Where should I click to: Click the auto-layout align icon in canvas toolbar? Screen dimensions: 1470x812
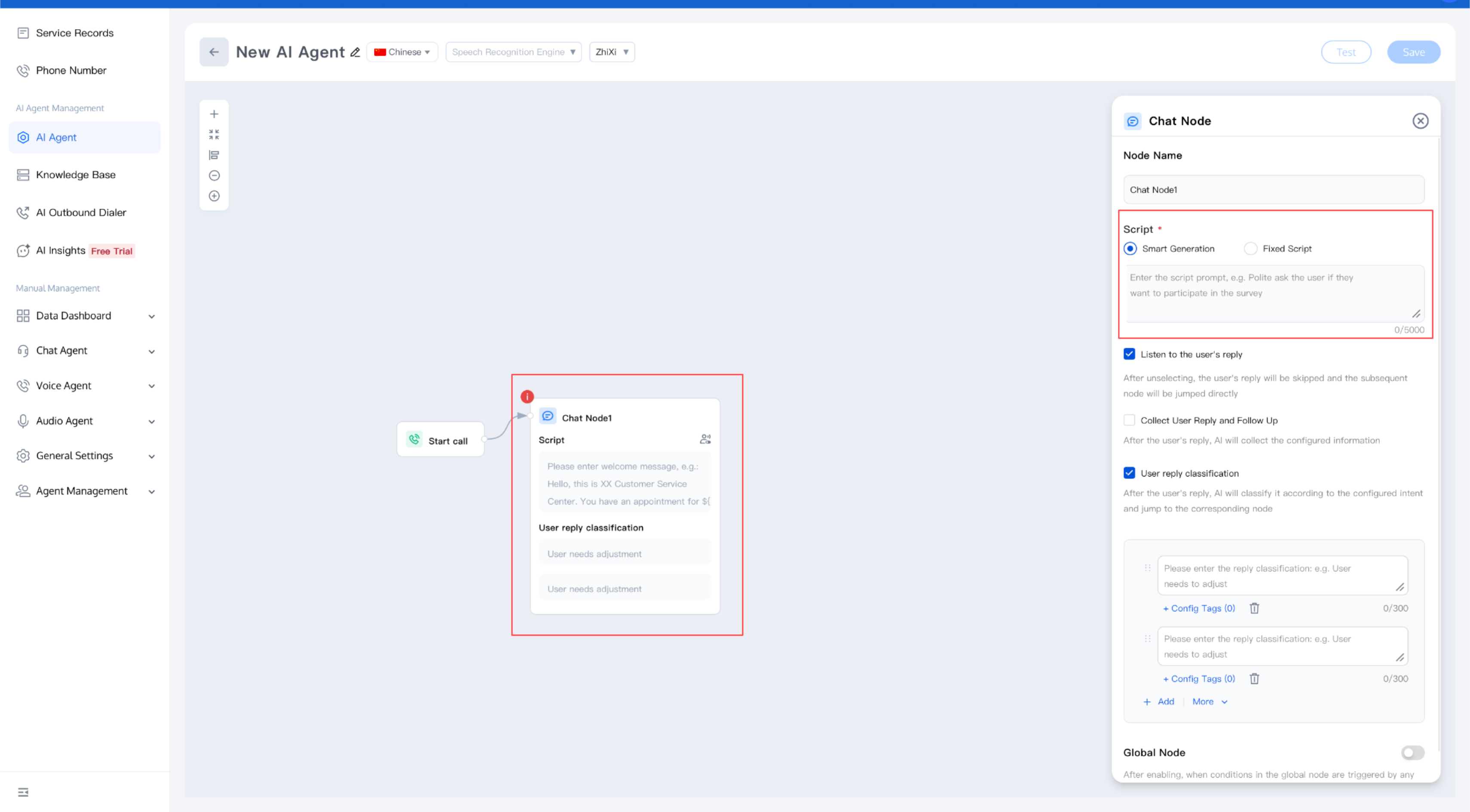[214, 155]
